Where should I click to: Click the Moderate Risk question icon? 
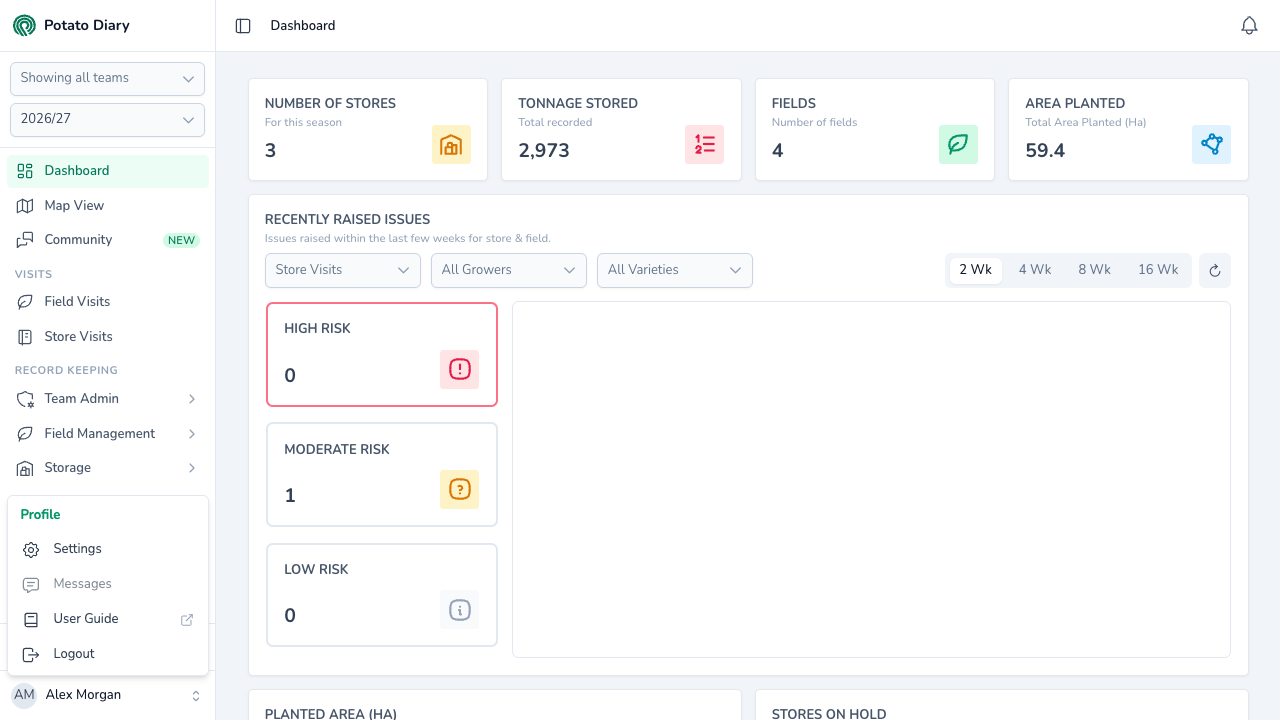tap(460, 490)
